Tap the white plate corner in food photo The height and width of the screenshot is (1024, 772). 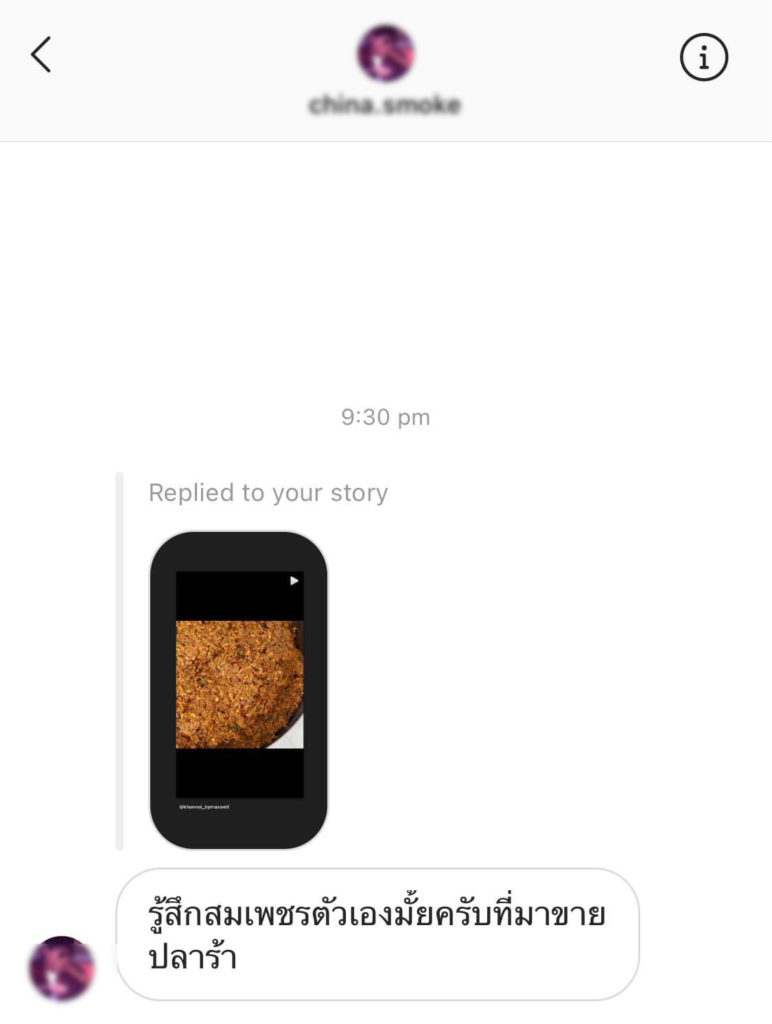pos(293,737)
